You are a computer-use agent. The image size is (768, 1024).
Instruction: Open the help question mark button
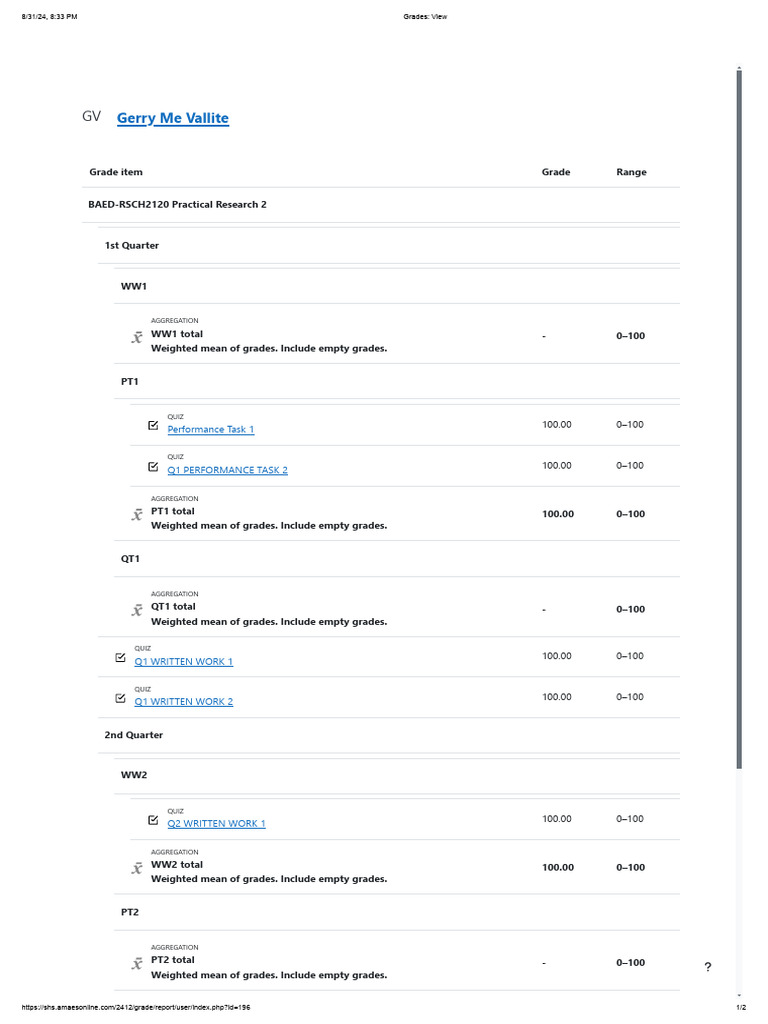pyautogui.click(x=708, y=967)
